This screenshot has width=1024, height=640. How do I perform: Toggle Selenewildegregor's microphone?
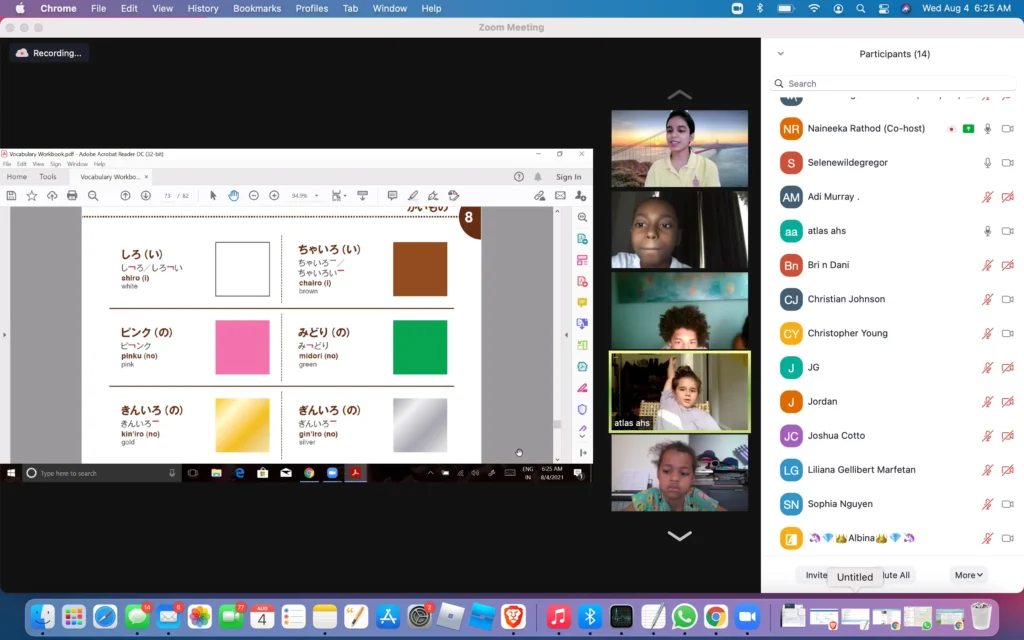coord(987,163)
